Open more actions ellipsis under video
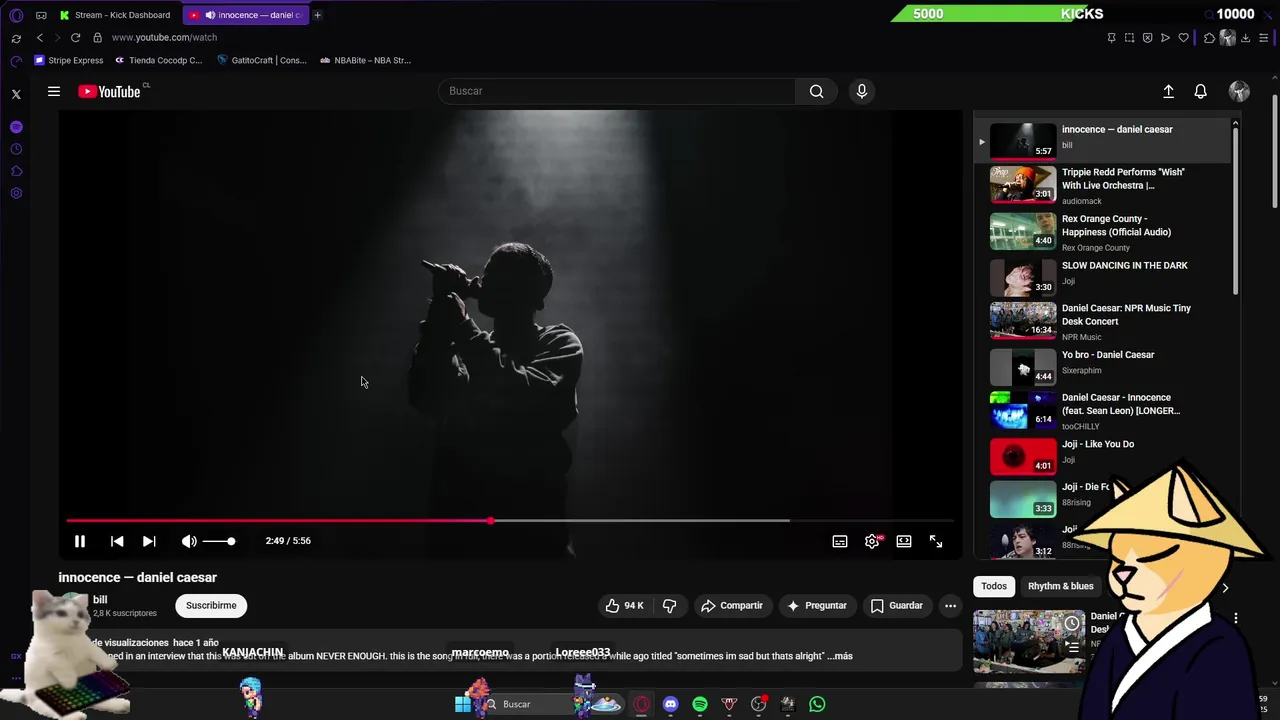 coord(950,605)
